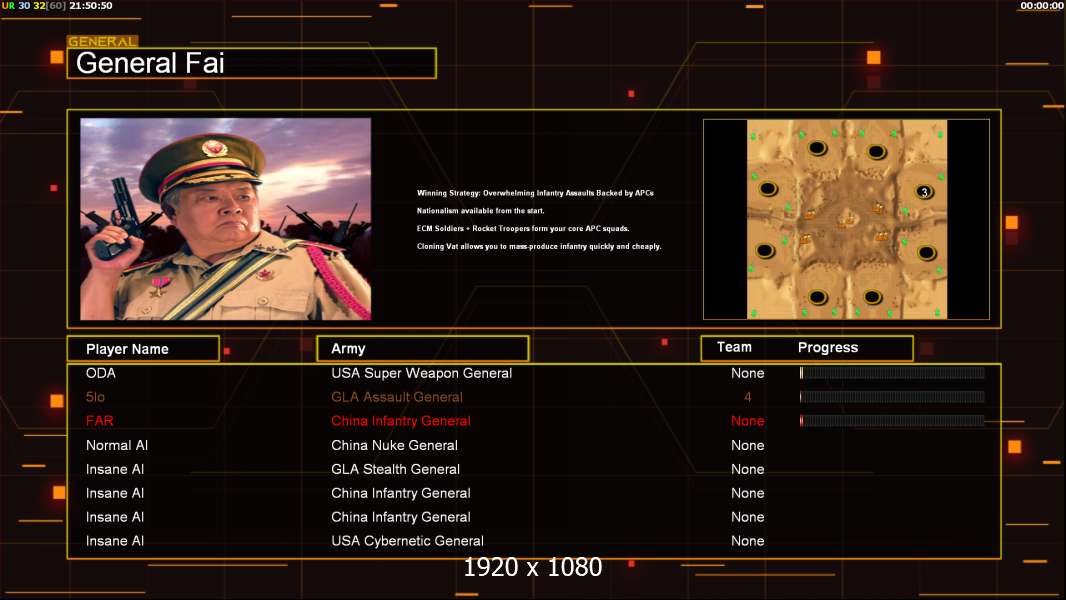Click the General Fai title box

[x=251, y=64]
